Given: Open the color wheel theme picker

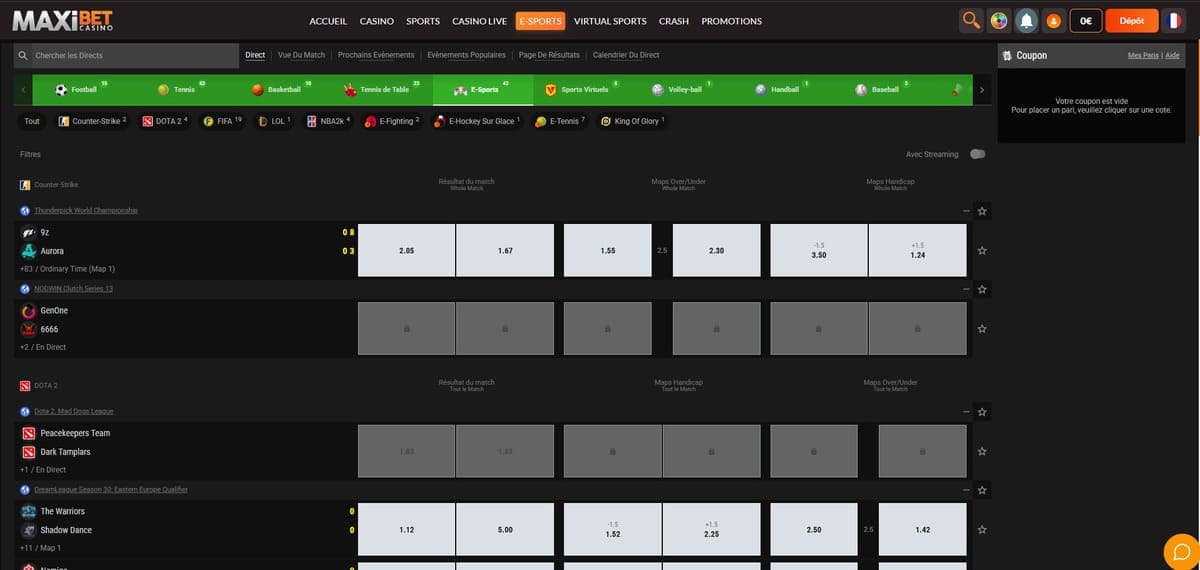Looking at the screenshot, I should click(998, 20).
